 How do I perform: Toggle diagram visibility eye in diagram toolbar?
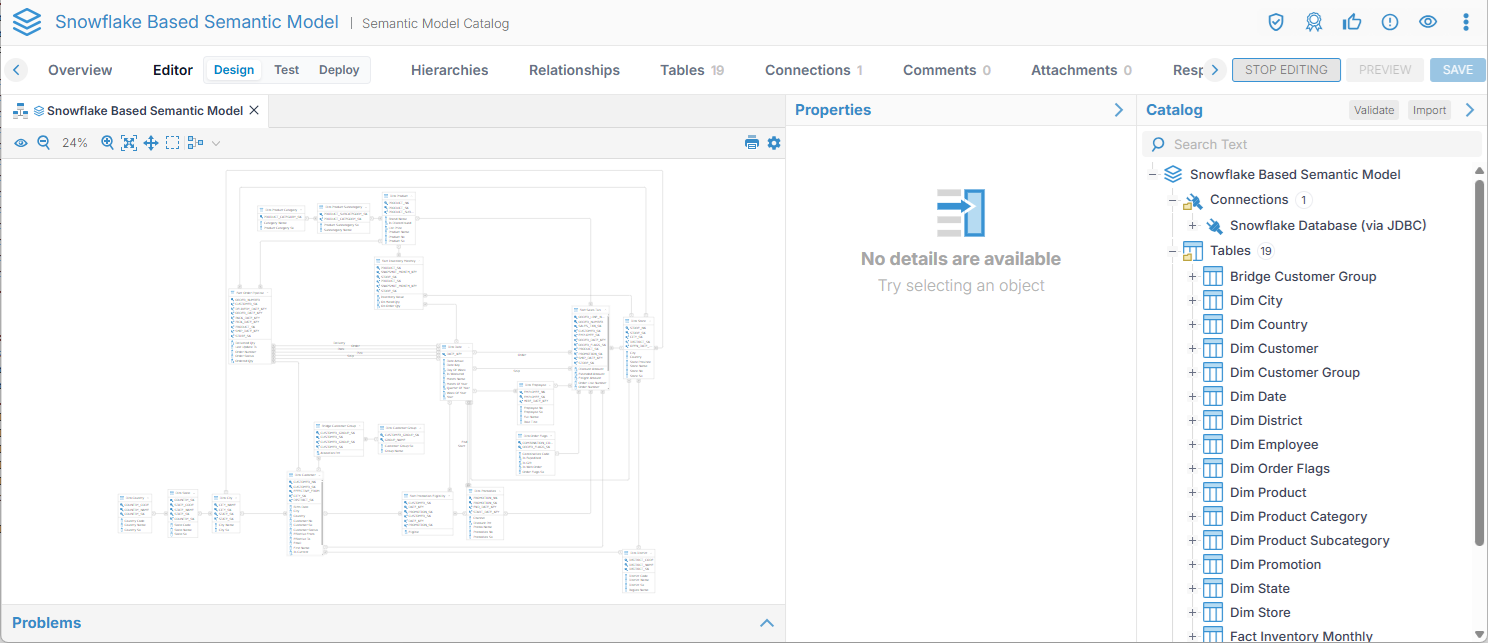click(21, 143)
